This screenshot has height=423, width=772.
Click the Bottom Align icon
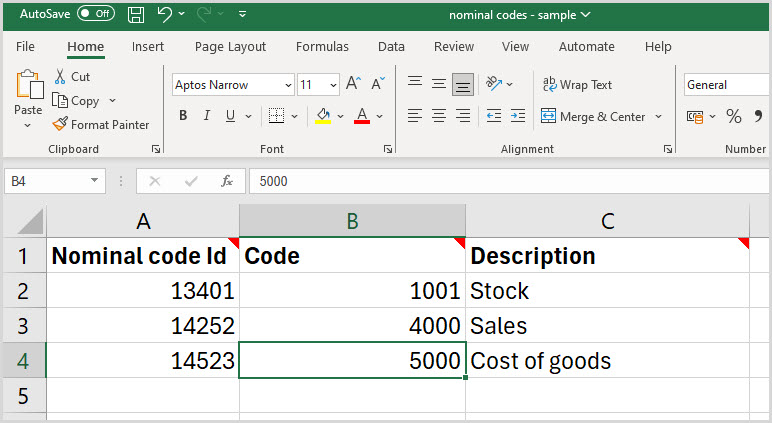463,85
